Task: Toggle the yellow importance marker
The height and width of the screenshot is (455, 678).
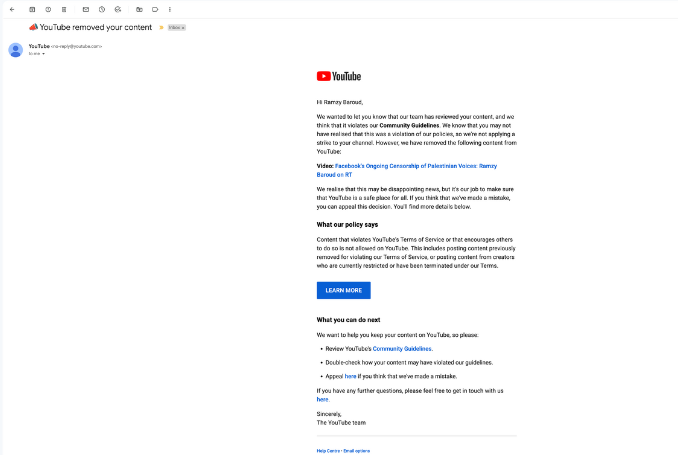Action: pyautogui.click(x=161, y=27)
